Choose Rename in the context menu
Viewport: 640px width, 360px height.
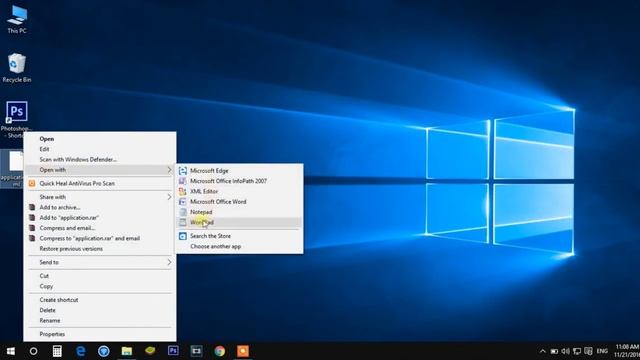coord(100,321)
